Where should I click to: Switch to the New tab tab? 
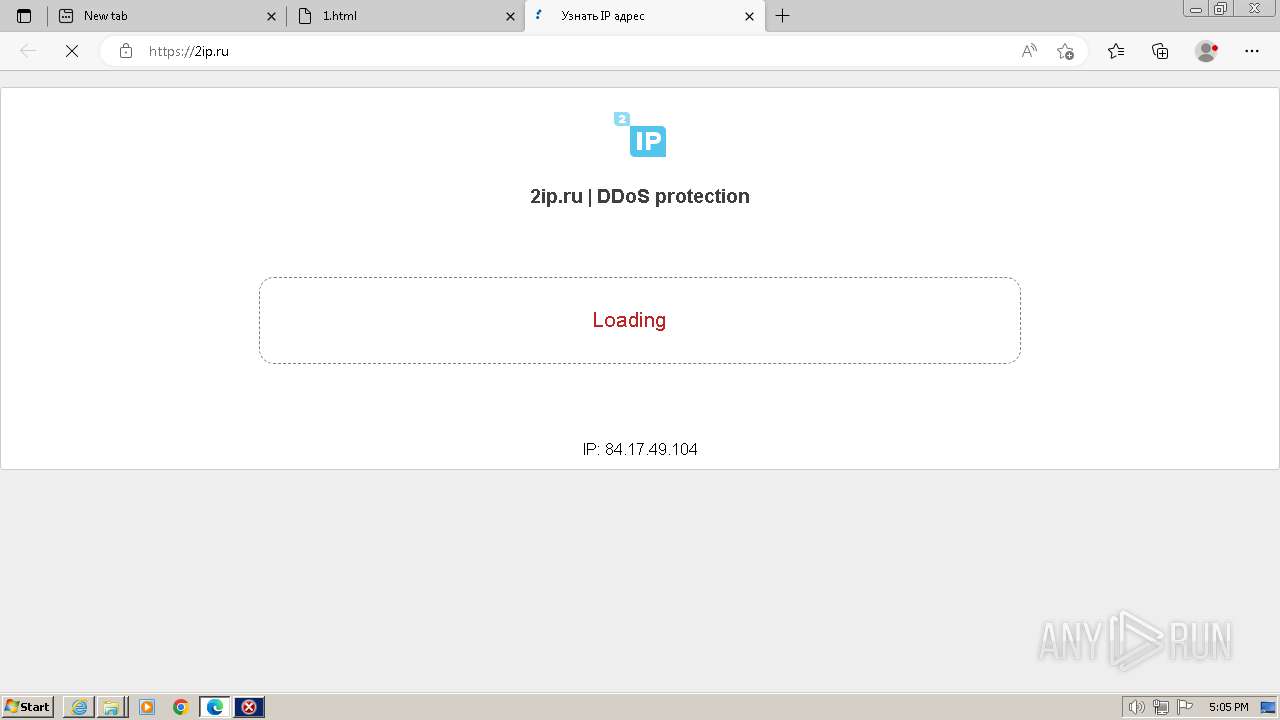click(167, 16)
